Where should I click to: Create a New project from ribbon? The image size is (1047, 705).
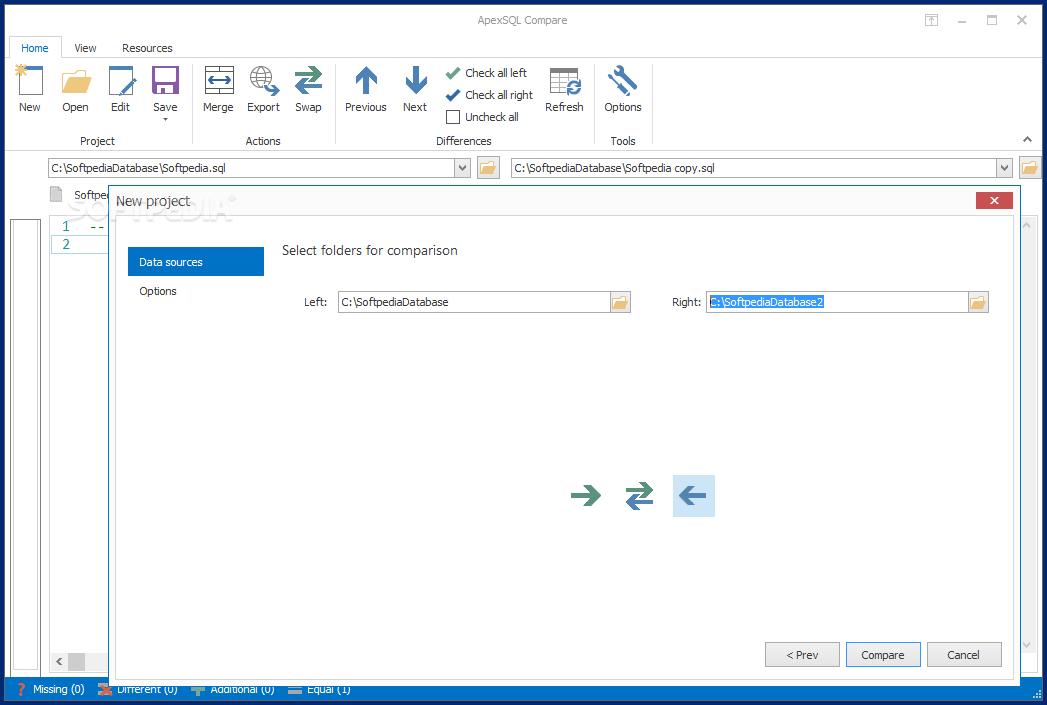(29, 89)
